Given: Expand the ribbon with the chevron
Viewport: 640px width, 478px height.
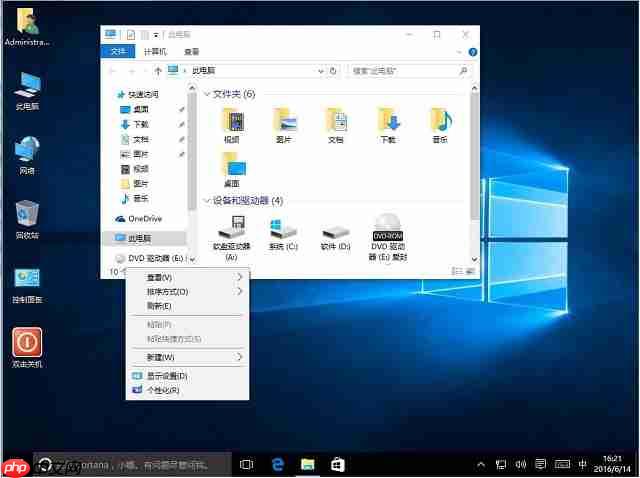Looking at the screenshot, I should tap(459, 52).
